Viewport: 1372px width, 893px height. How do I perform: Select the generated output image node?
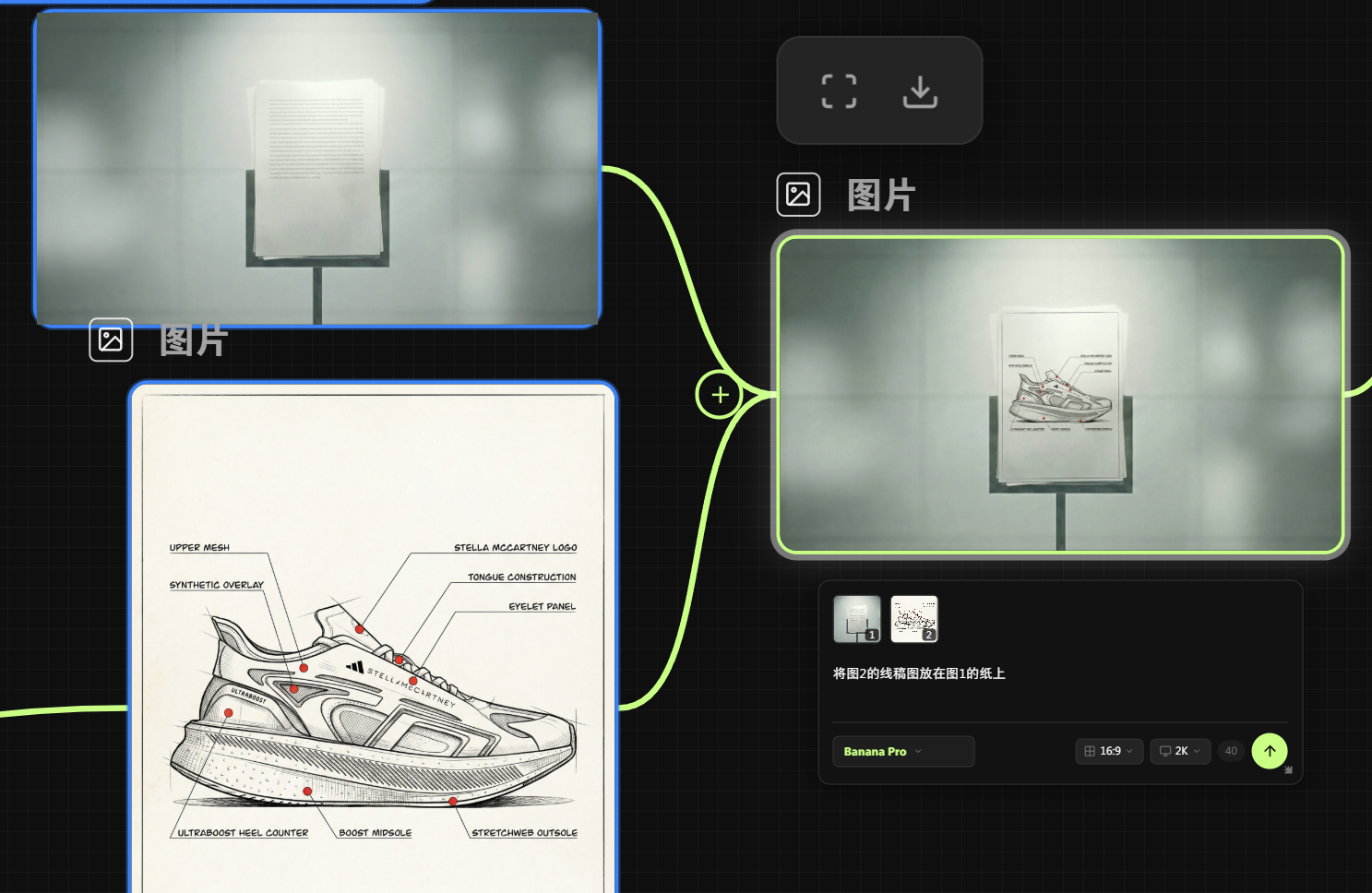[x=1059, y=395]
